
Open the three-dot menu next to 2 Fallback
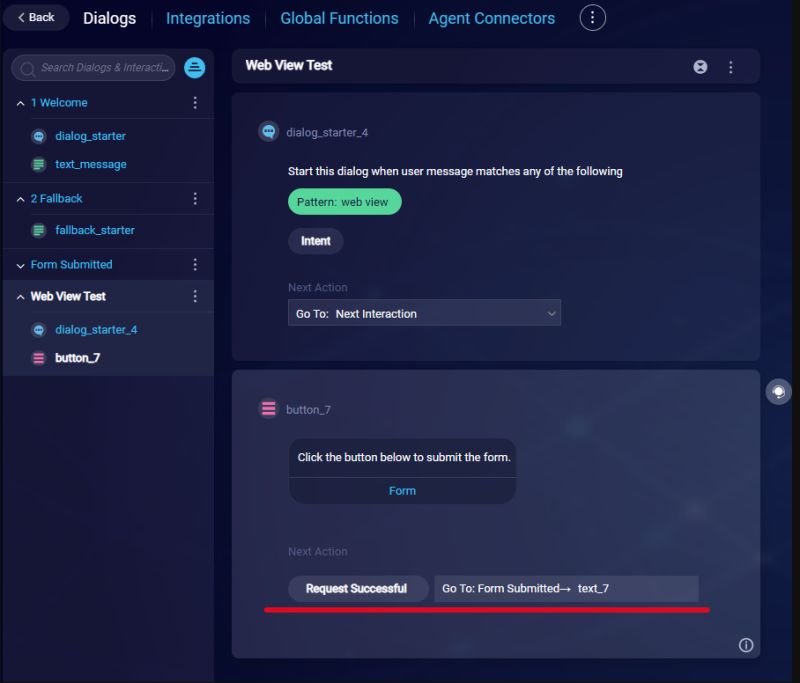click(195, 198)
